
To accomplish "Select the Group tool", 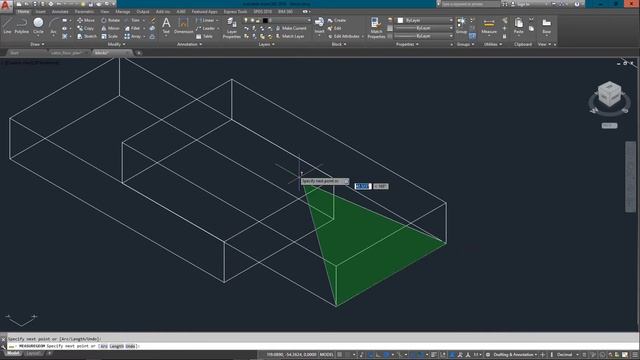I will pyautogui.click(x=461, y=26).
